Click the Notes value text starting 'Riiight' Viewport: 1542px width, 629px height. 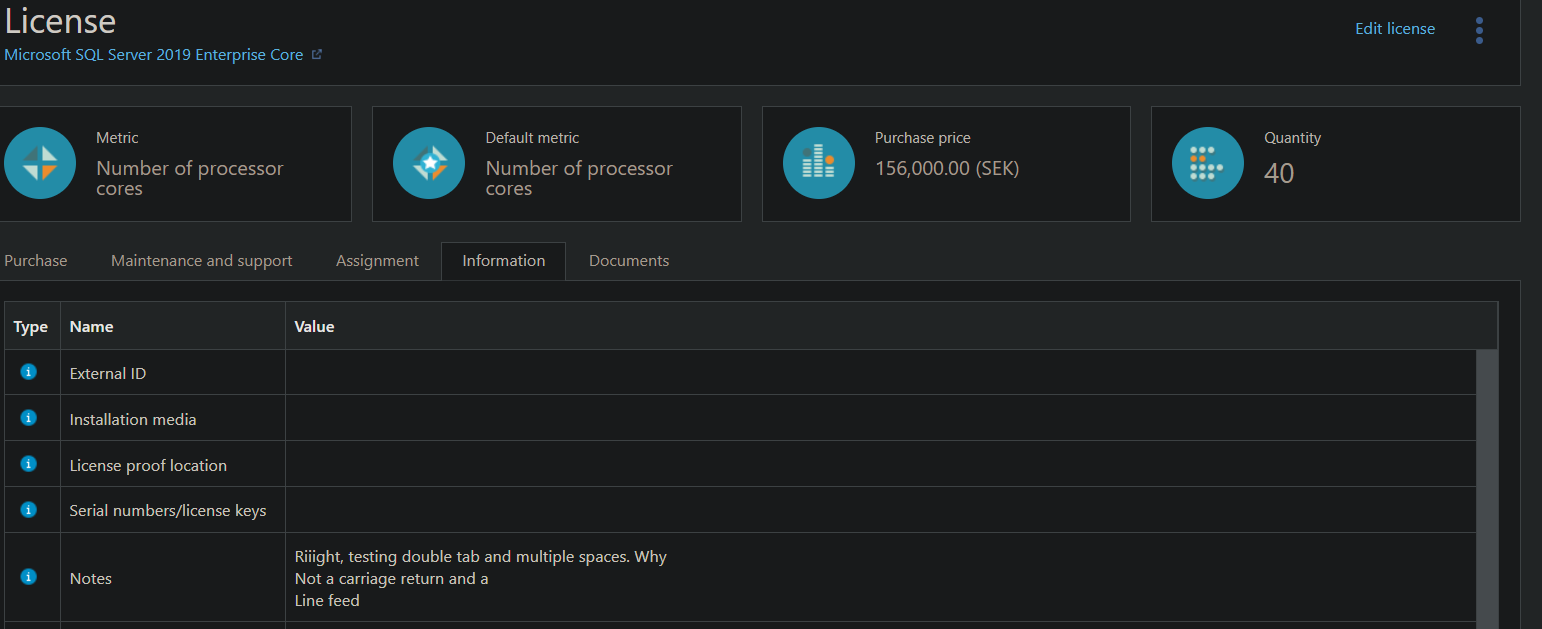tap(481, 578)
